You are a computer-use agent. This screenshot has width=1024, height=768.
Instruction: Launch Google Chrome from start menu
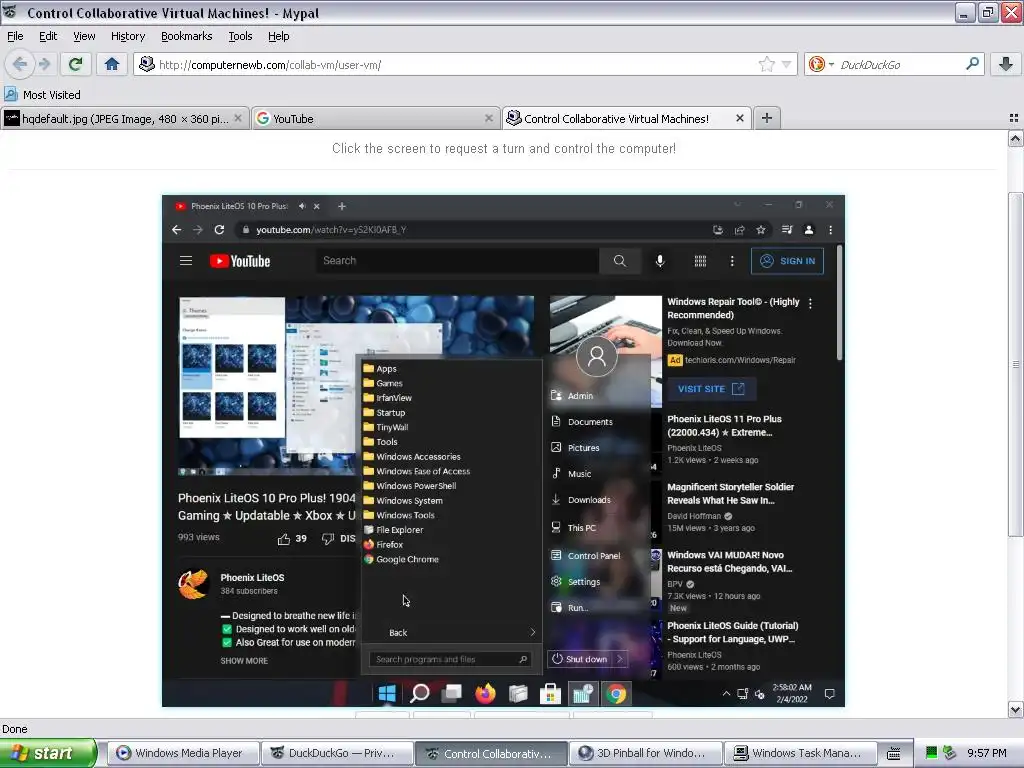[401, 560]
